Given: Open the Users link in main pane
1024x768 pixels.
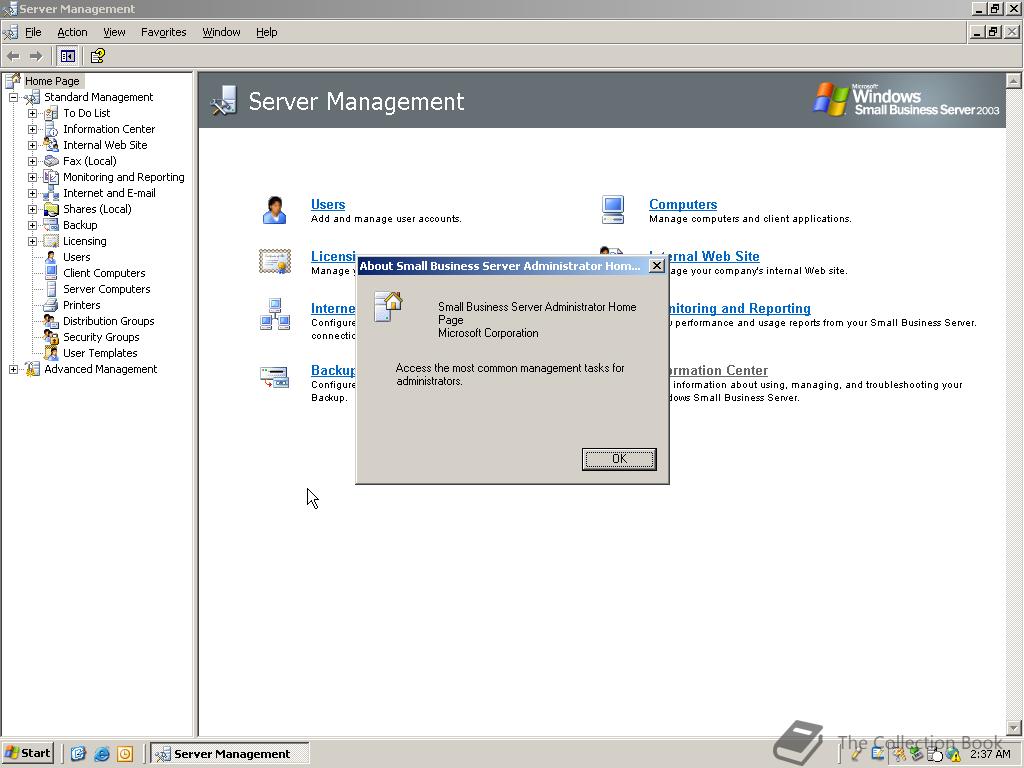Looking at the screenshot, I should point(328,204).
